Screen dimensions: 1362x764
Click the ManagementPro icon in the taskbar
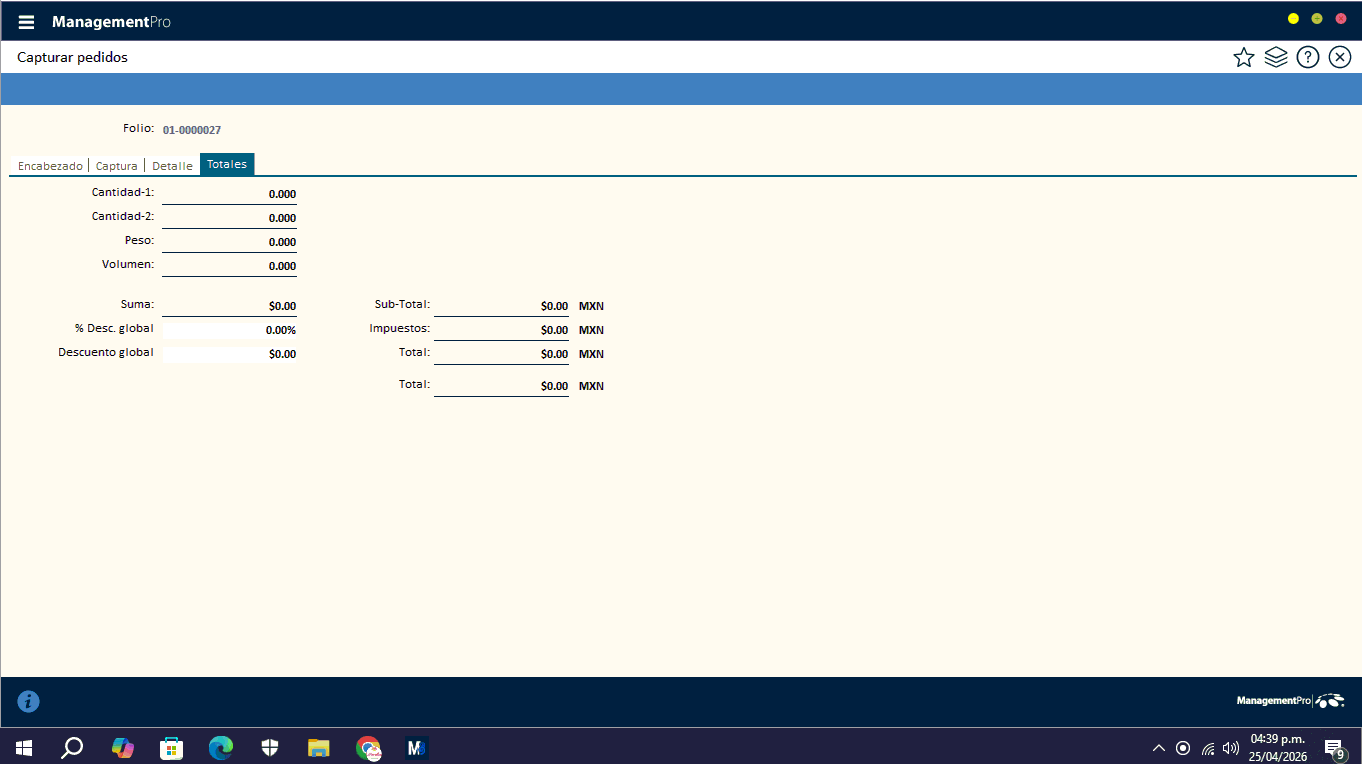(x=417, y=748)
